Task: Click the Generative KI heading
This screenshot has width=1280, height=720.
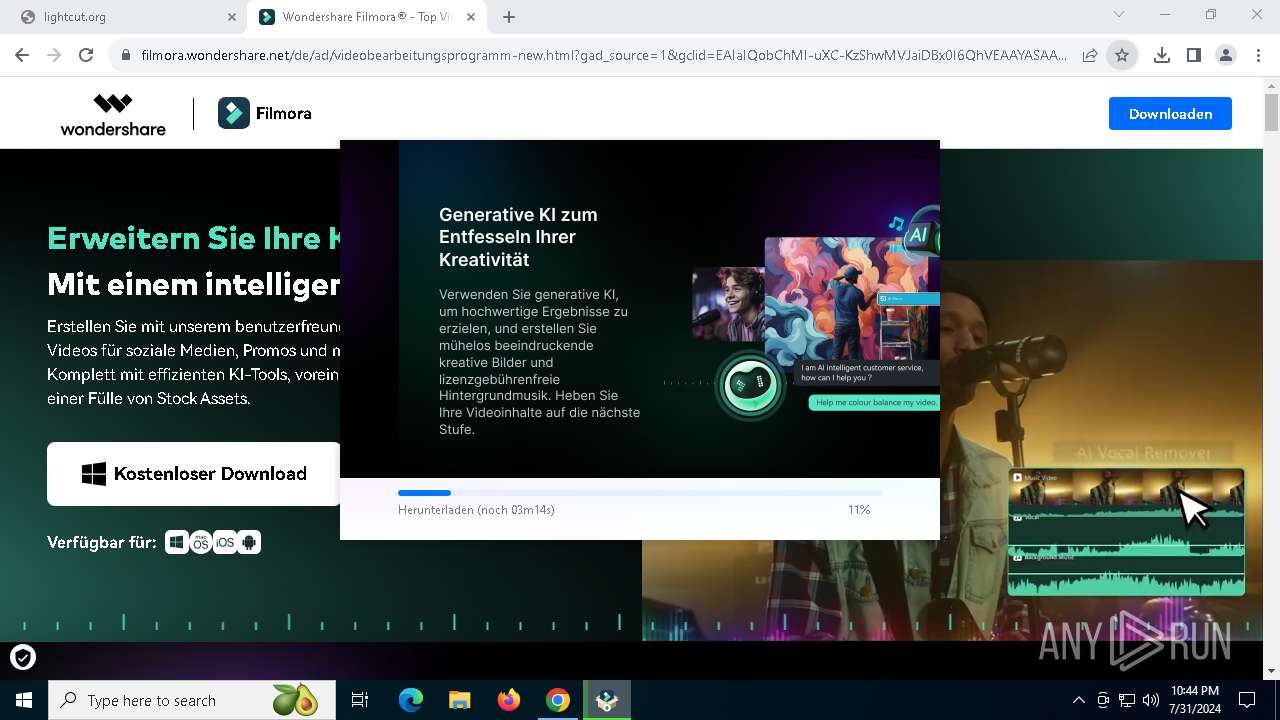Action: point(518,237)
